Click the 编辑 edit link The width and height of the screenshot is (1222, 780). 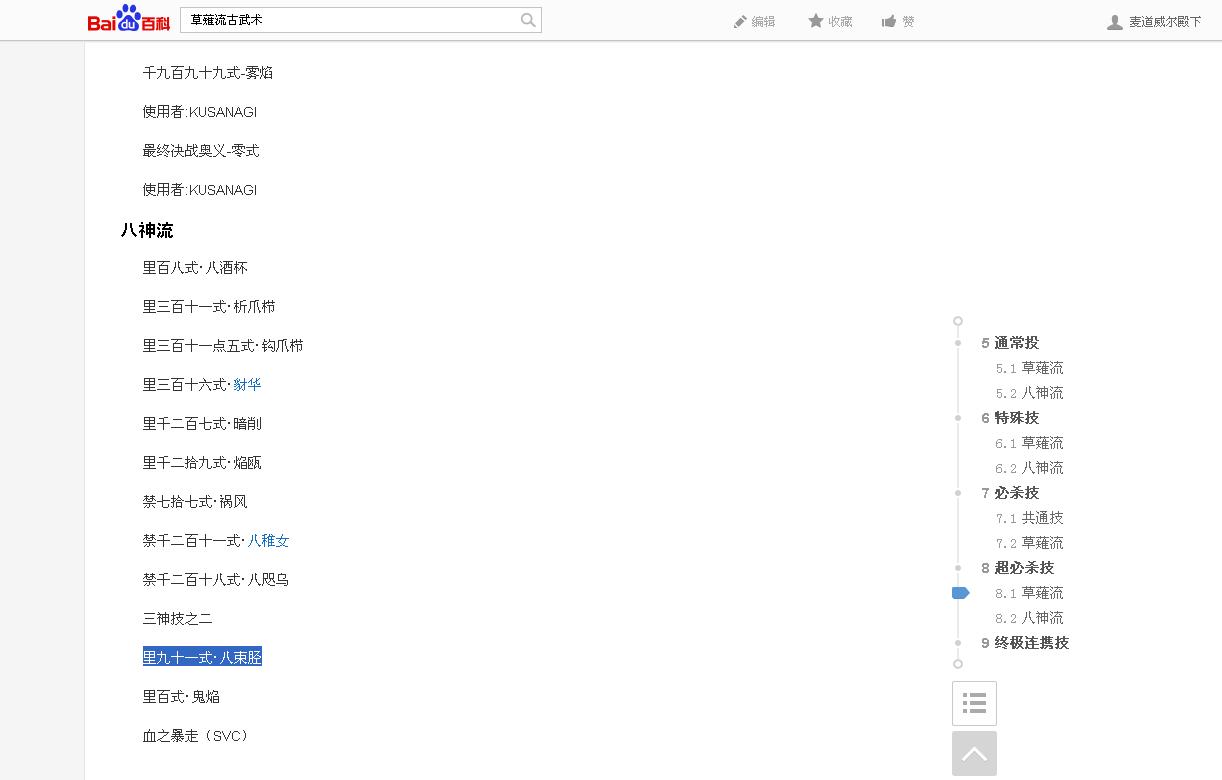(x=763, y=21)
